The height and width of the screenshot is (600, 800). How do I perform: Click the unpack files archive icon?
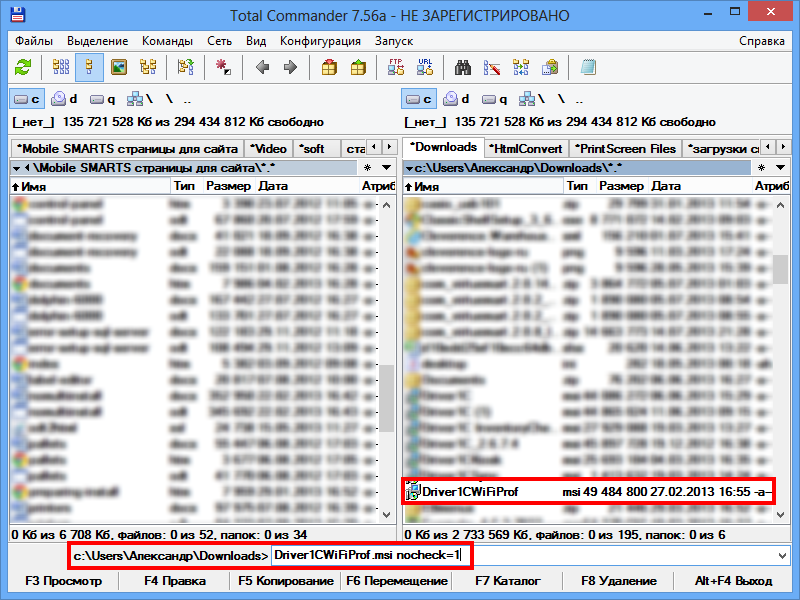click(358, 67)
